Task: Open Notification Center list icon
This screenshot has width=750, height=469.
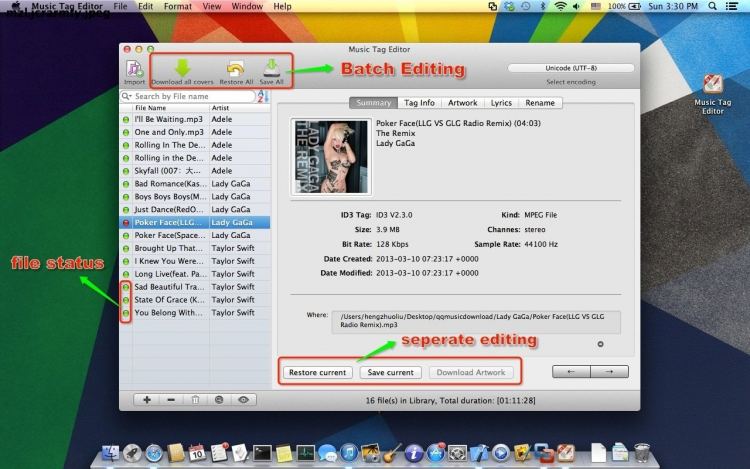Action: coord(731,6)
